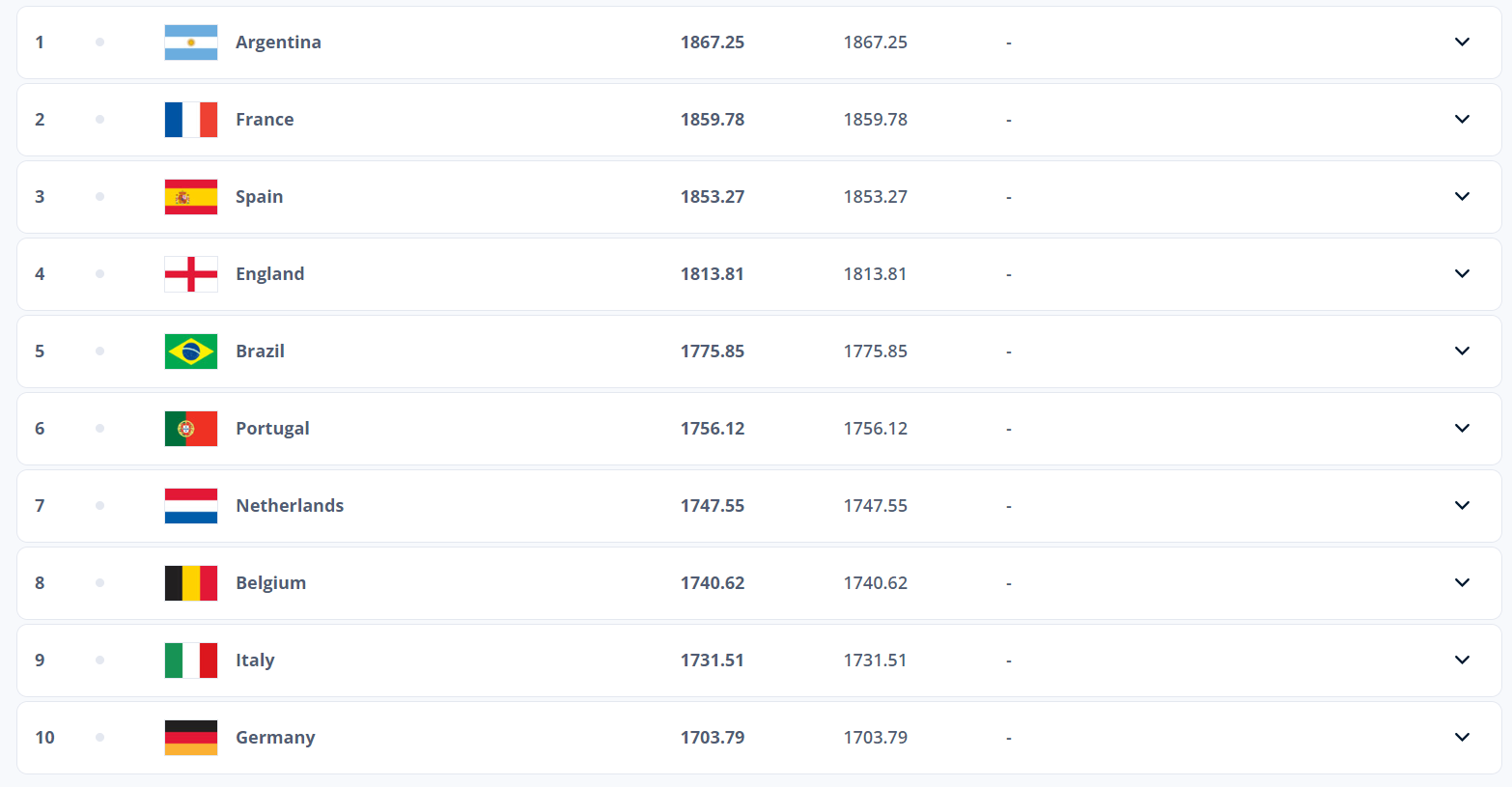Click the Italy flag icon

pyautogui.click(x=191, y=661)
